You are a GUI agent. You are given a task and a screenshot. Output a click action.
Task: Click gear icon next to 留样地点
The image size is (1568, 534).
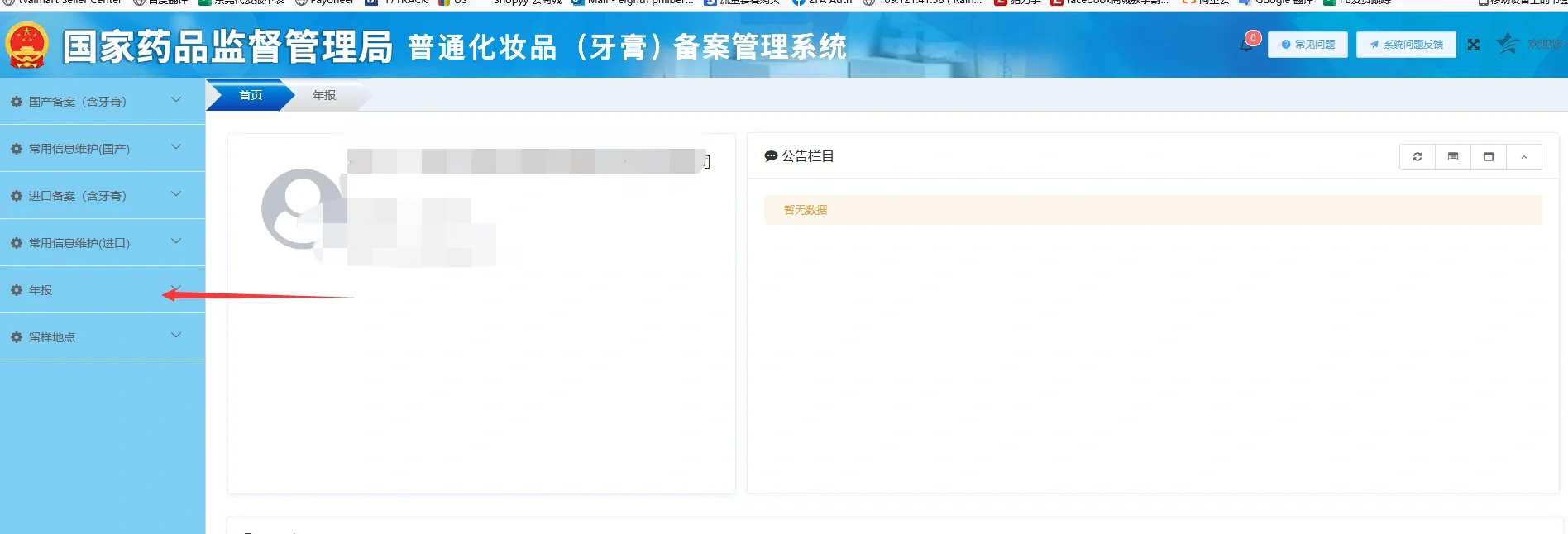point(16,337)
